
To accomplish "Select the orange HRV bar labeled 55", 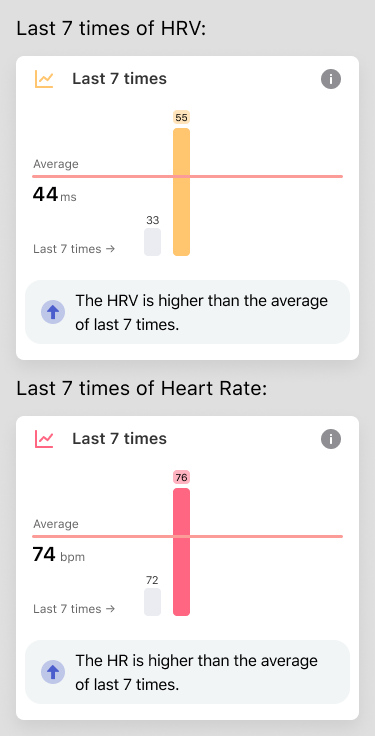I will coord(182,192).
